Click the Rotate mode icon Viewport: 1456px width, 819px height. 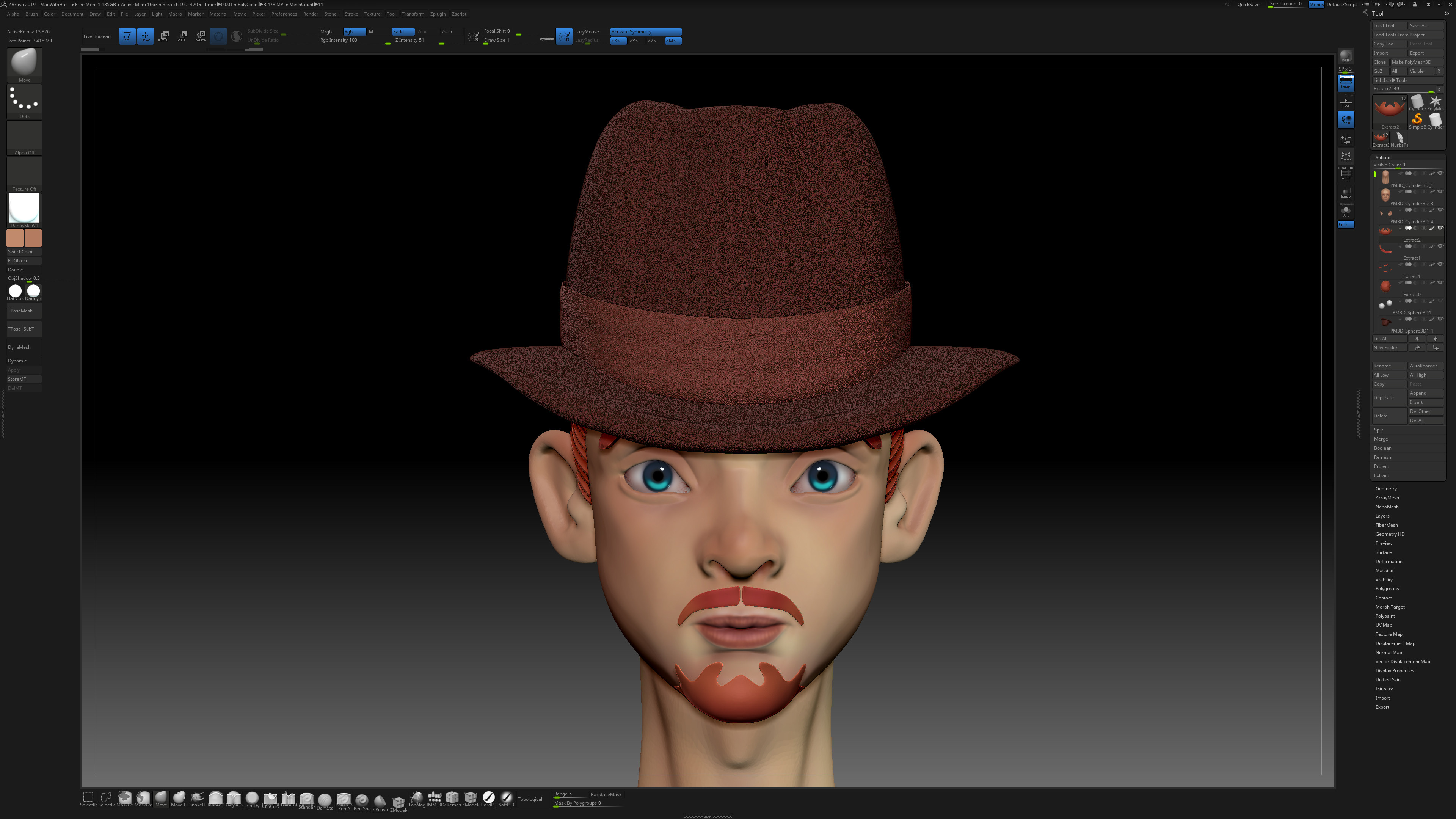(200, 36)
